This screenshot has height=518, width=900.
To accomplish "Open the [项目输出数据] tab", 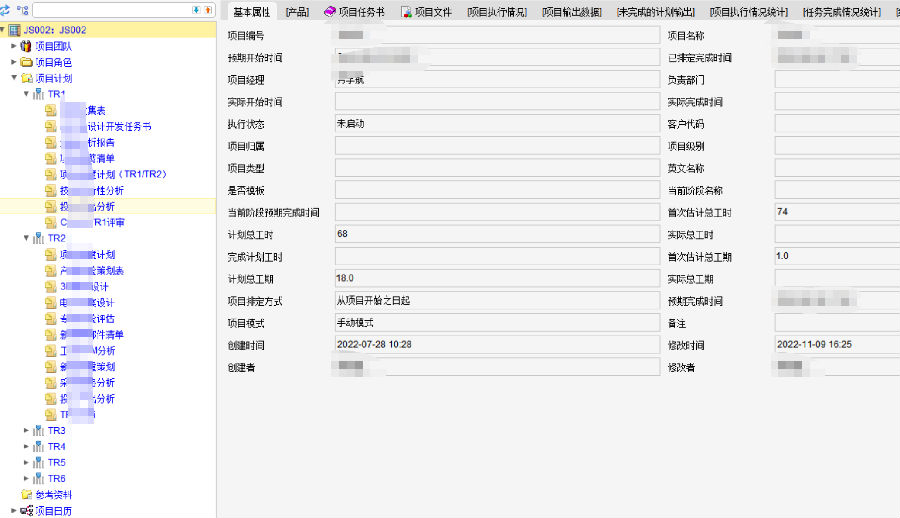I will [572, 11].
